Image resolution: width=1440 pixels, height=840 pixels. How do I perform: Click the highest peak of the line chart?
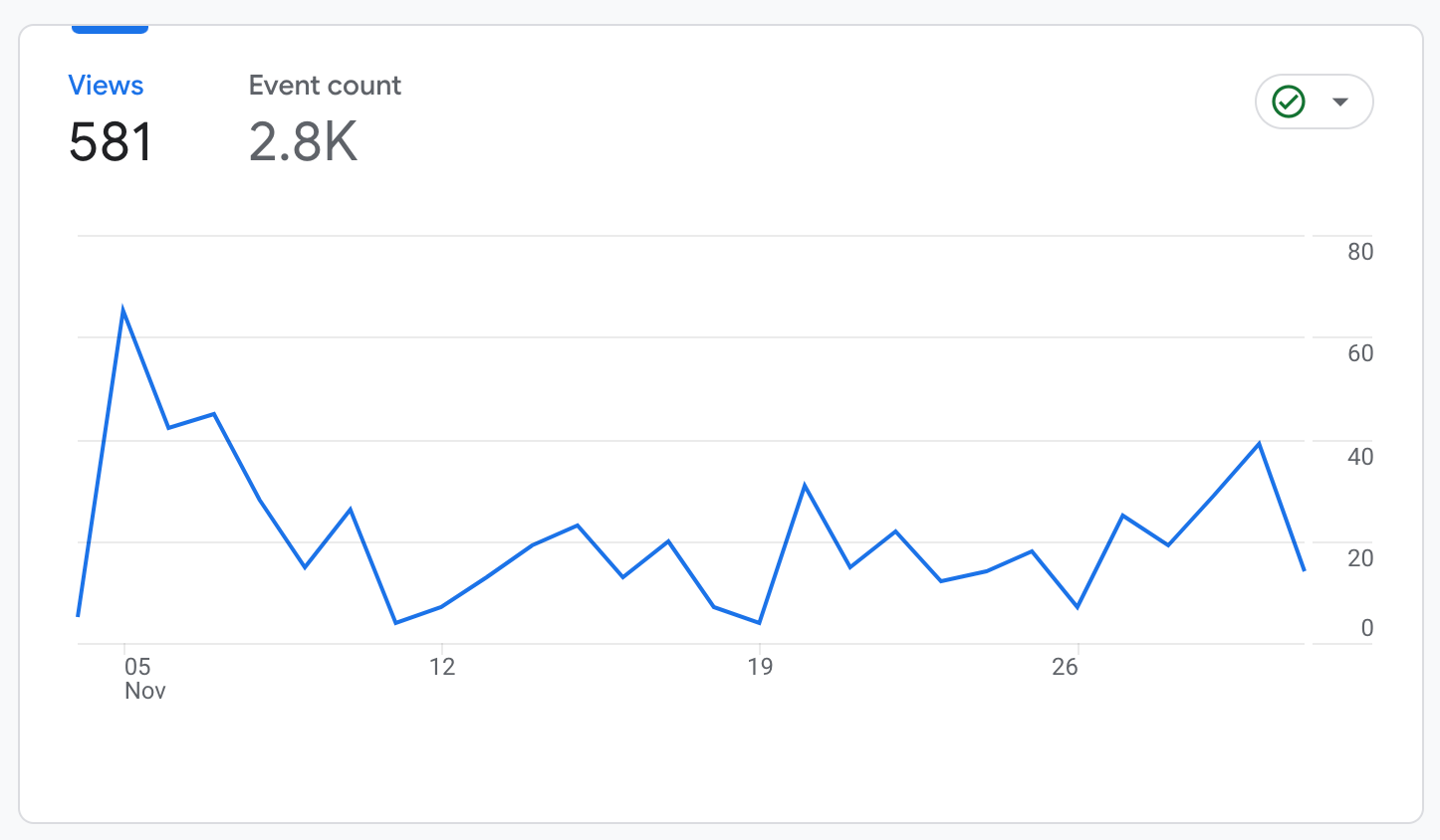coord(122,310)
